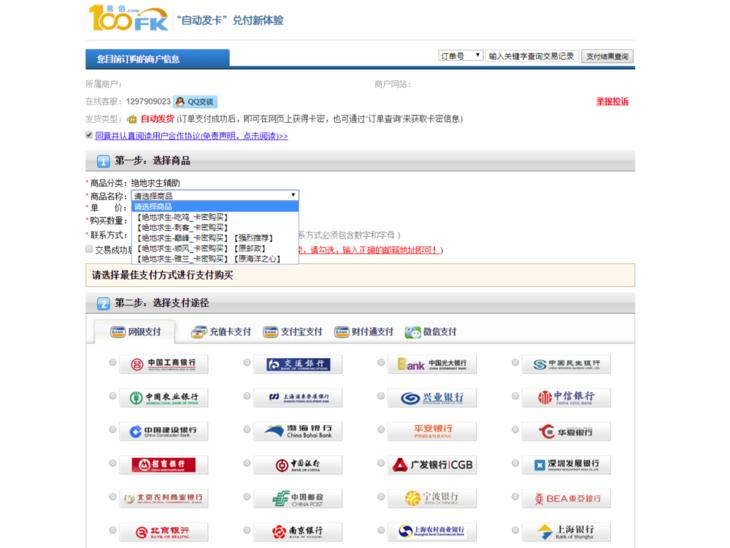Click the 支付结果查询 button

[x=607, y=56]
